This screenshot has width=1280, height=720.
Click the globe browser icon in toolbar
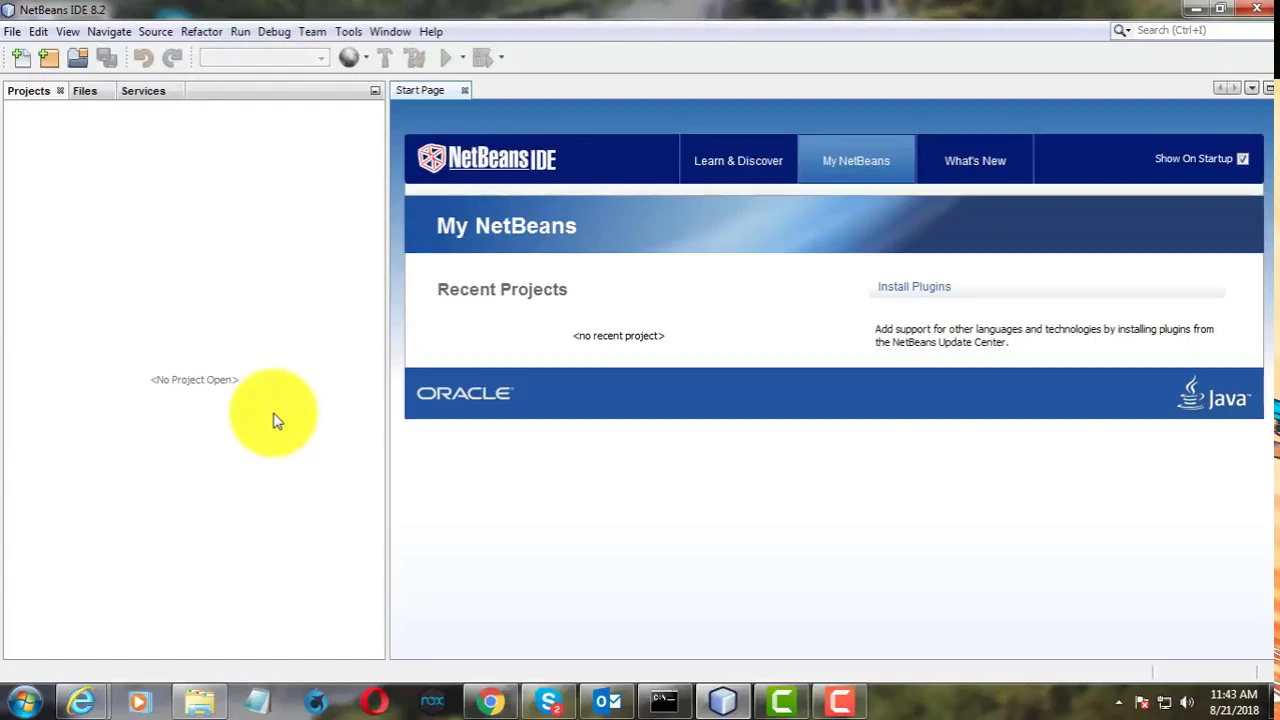pyautogui.click(x=348, y=58)
